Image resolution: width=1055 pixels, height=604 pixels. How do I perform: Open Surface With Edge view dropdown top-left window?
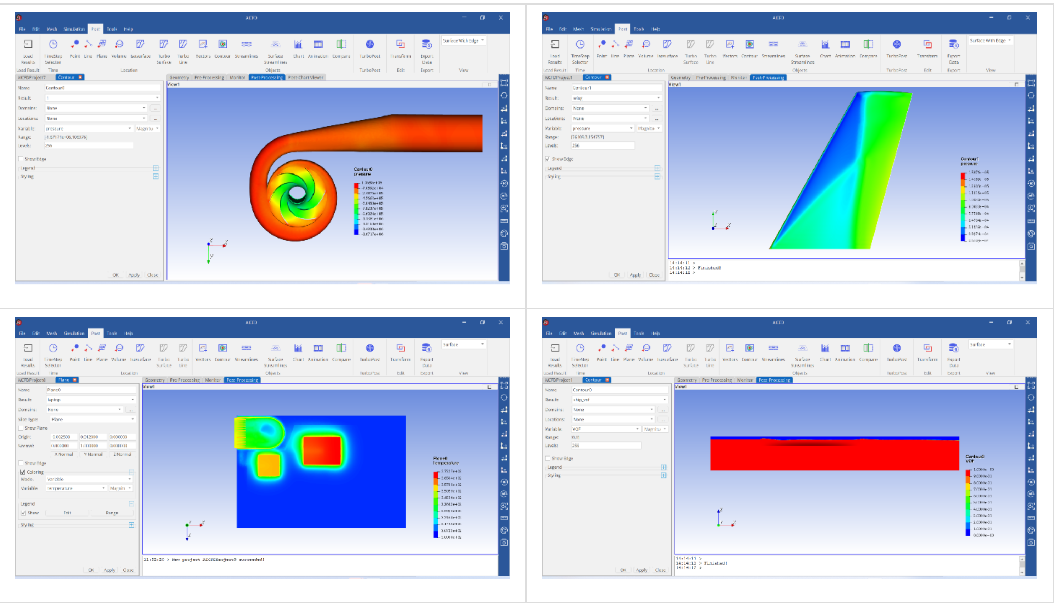tap(463, 41)
